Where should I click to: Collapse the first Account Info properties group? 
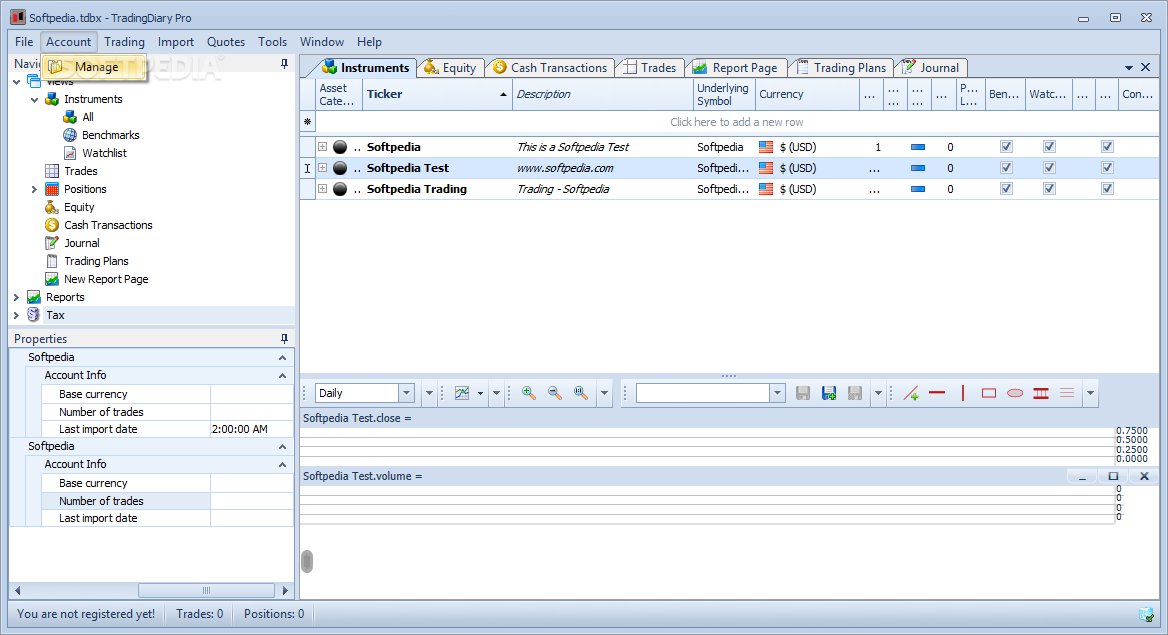click(x=282, y=376)
